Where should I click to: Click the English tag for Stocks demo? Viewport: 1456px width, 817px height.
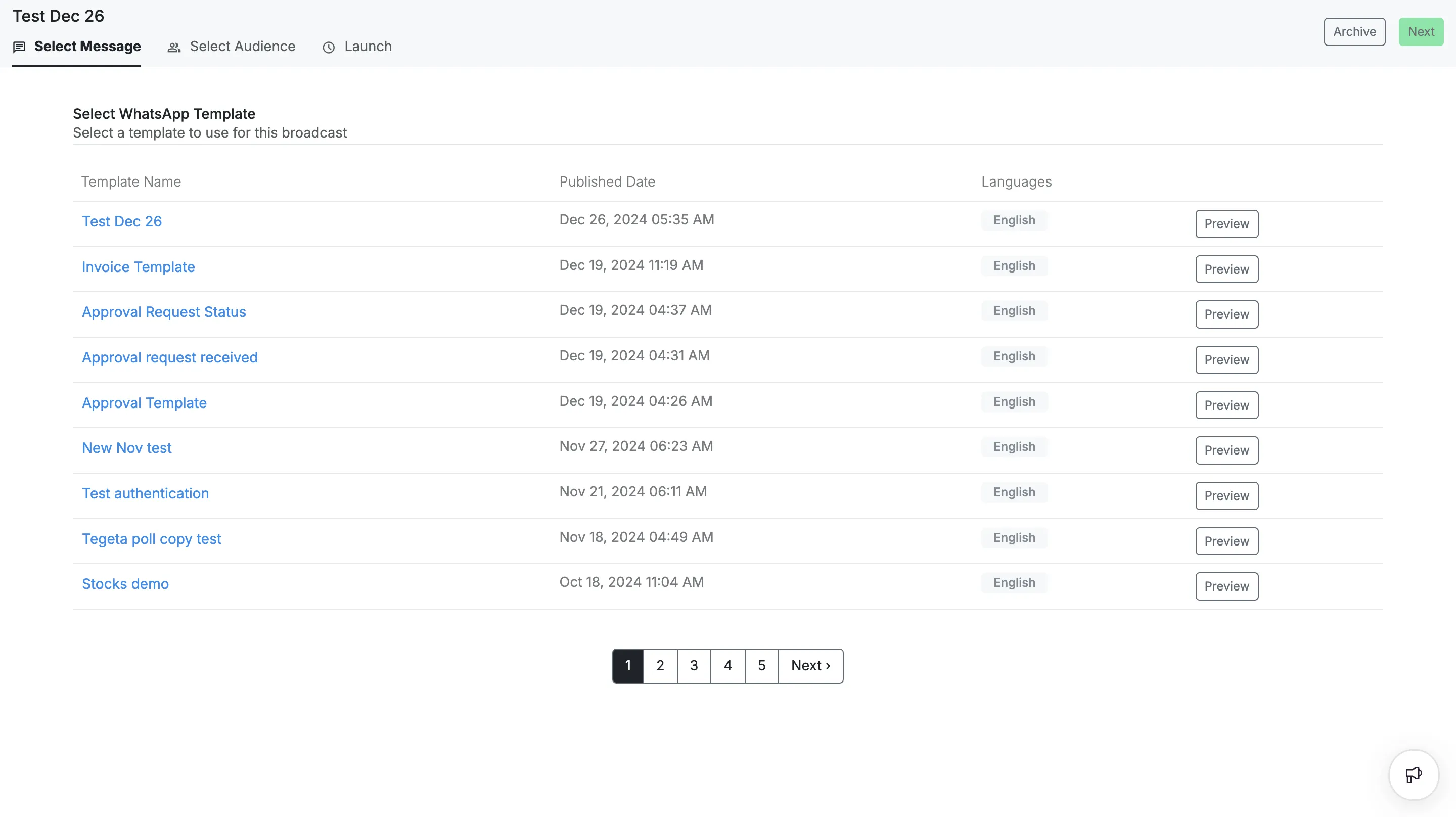tap(1014, 583)
